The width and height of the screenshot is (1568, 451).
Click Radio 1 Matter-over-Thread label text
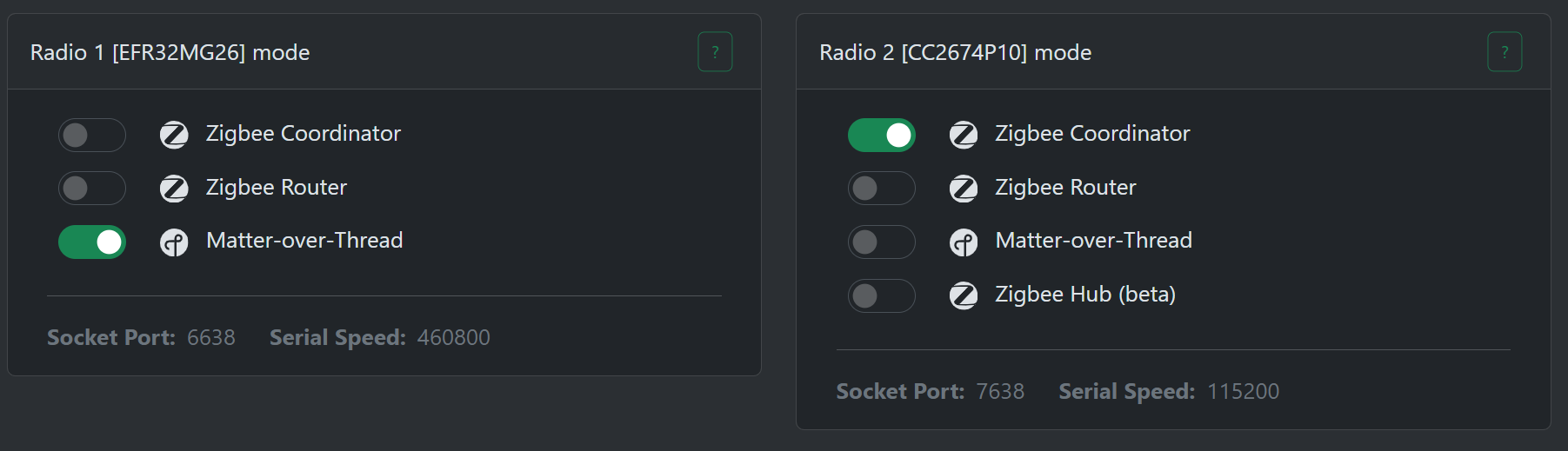[x=304, y=241]
